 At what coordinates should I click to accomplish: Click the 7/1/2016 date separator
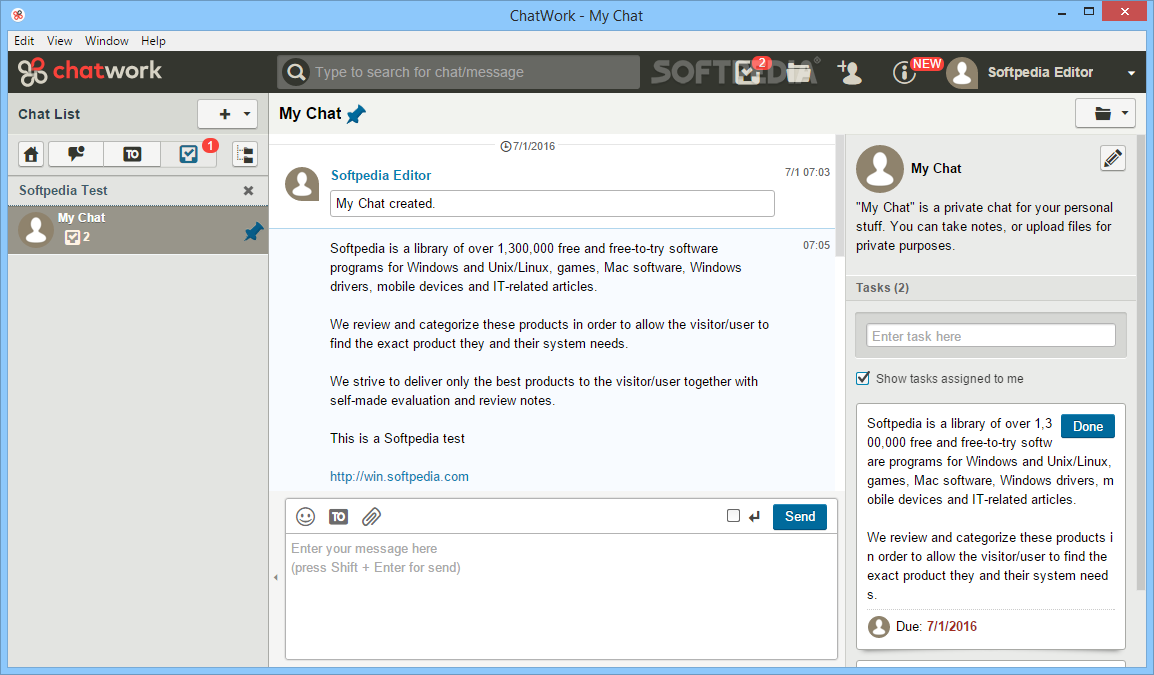[x=528, y=146]
